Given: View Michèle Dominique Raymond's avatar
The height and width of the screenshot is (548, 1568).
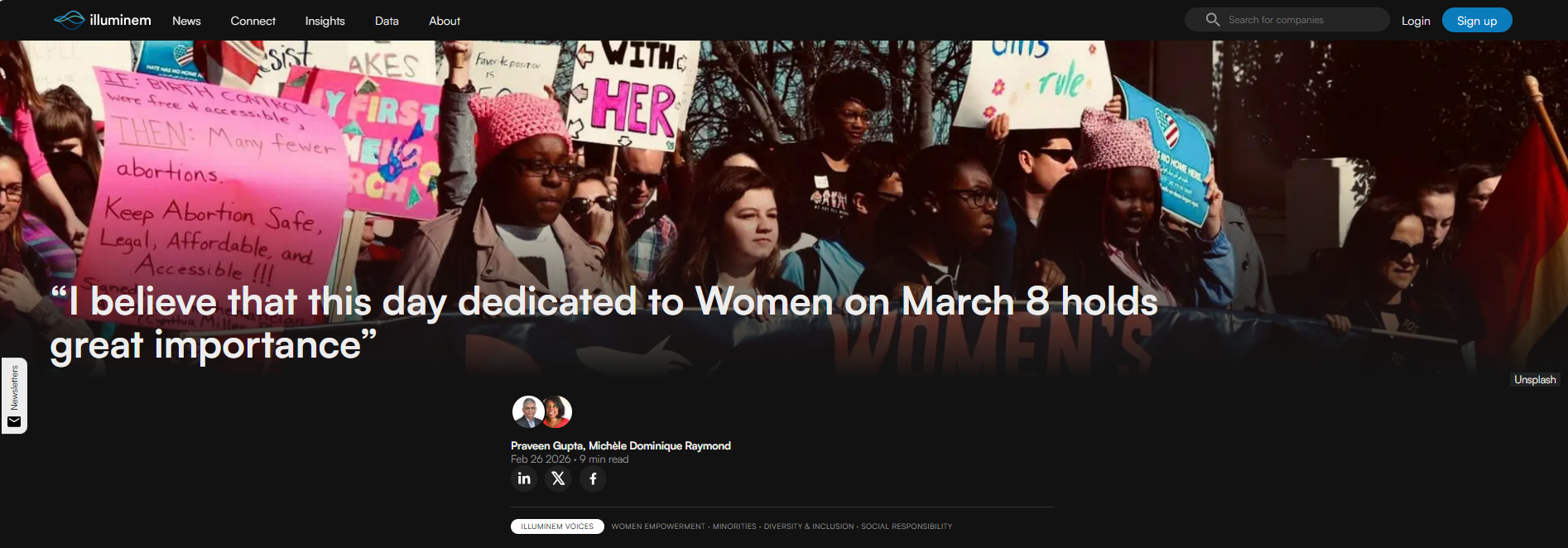Looking at the screenshot, I should [557, 411].
